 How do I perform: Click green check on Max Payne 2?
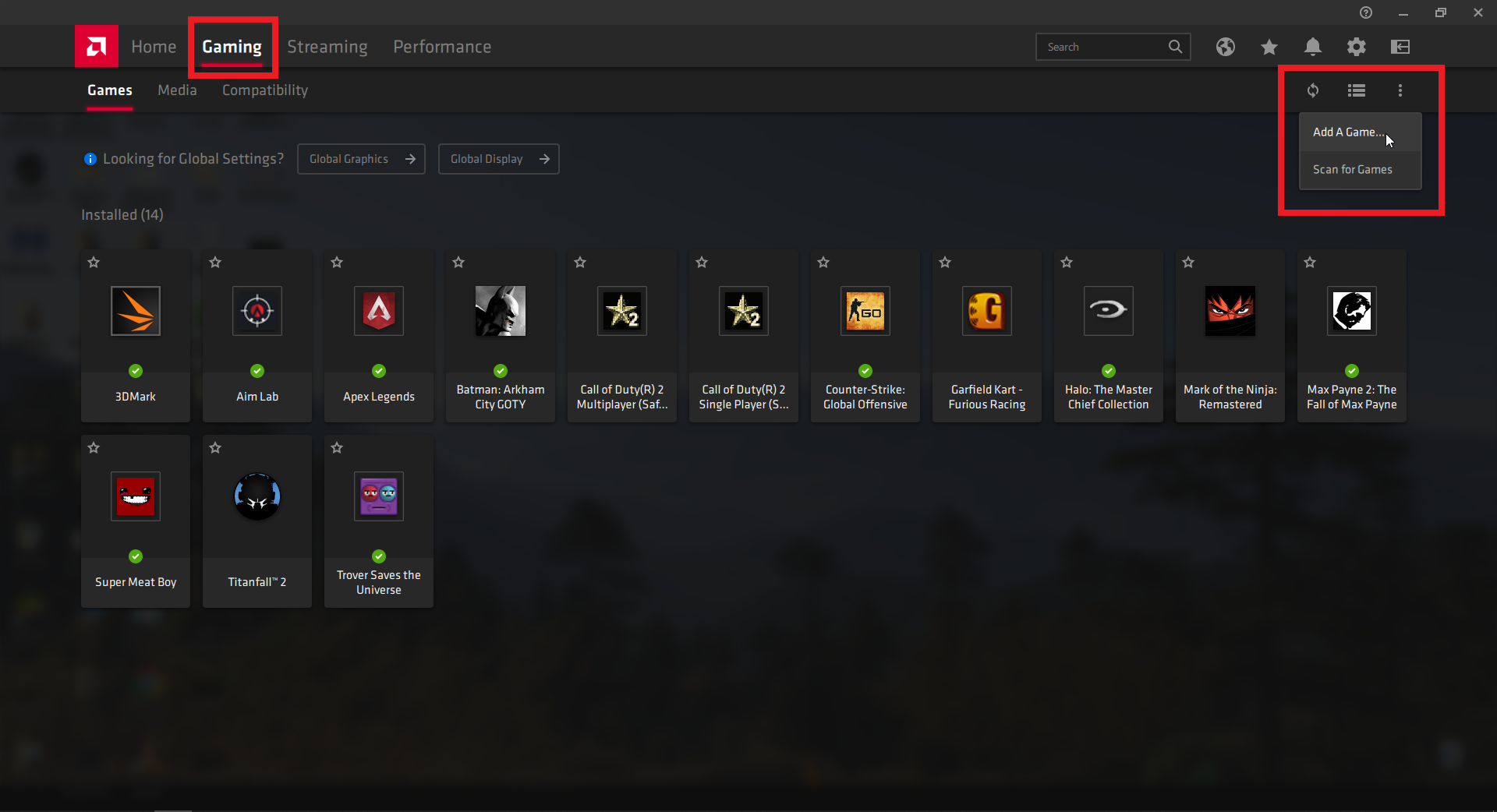click(x=1352, y=371)
